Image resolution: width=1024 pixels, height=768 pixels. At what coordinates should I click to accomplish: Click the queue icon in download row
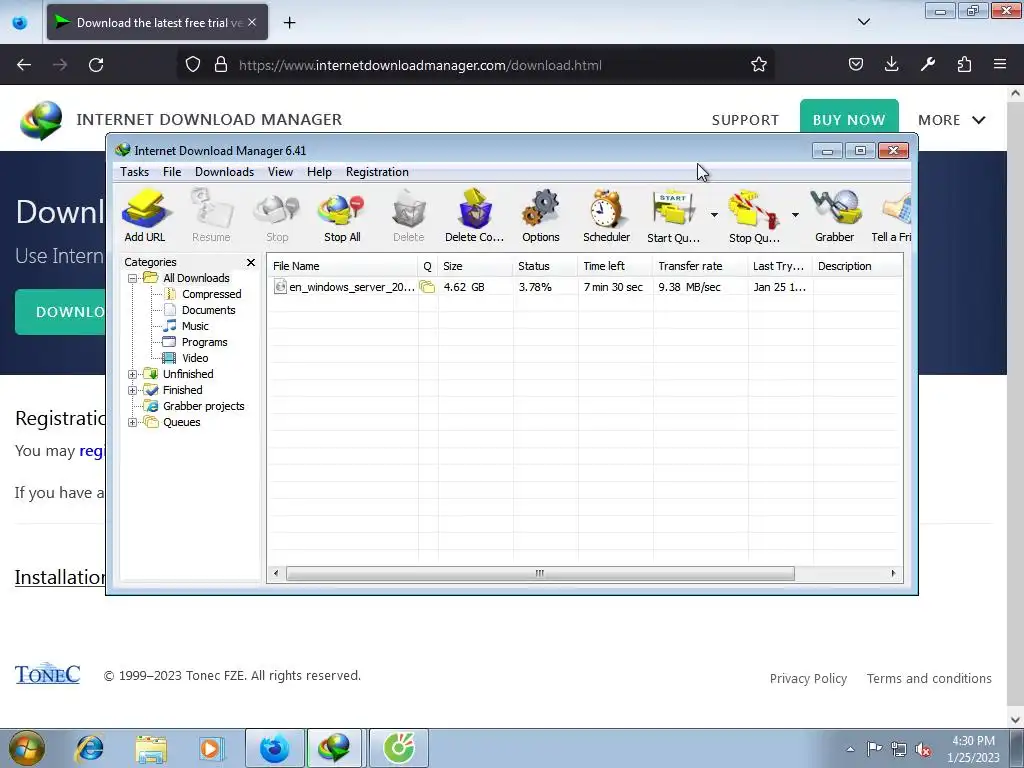click(x=427, y=287)
